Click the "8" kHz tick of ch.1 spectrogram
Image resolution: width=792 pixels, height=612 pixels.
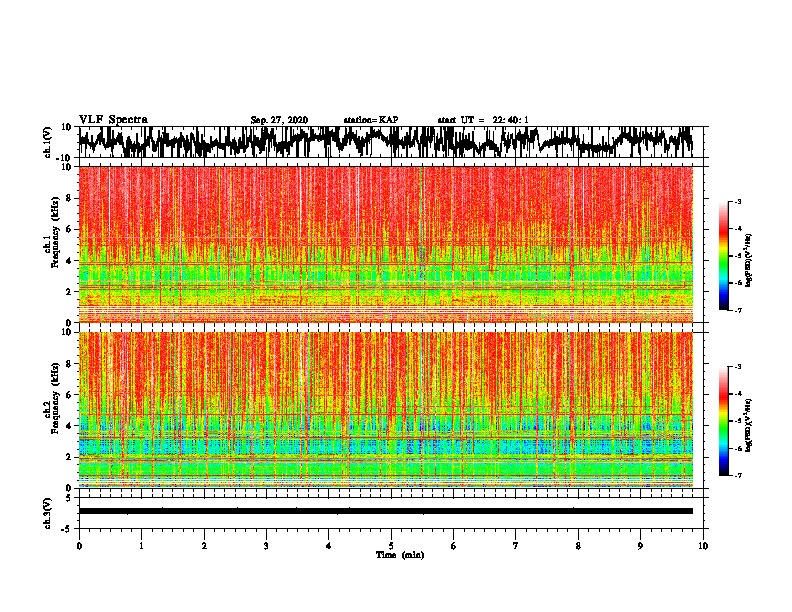[70, 198]
